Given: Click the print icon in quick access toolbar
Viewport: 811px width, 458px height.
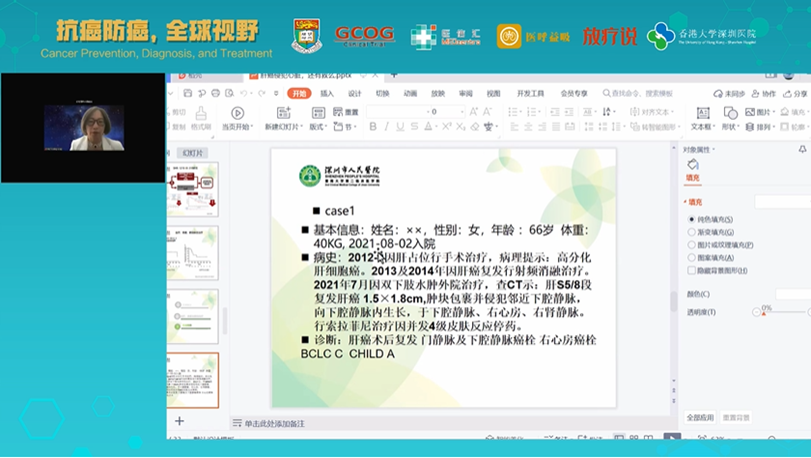Looking at the screenshot, I should (x=215, y=93).
